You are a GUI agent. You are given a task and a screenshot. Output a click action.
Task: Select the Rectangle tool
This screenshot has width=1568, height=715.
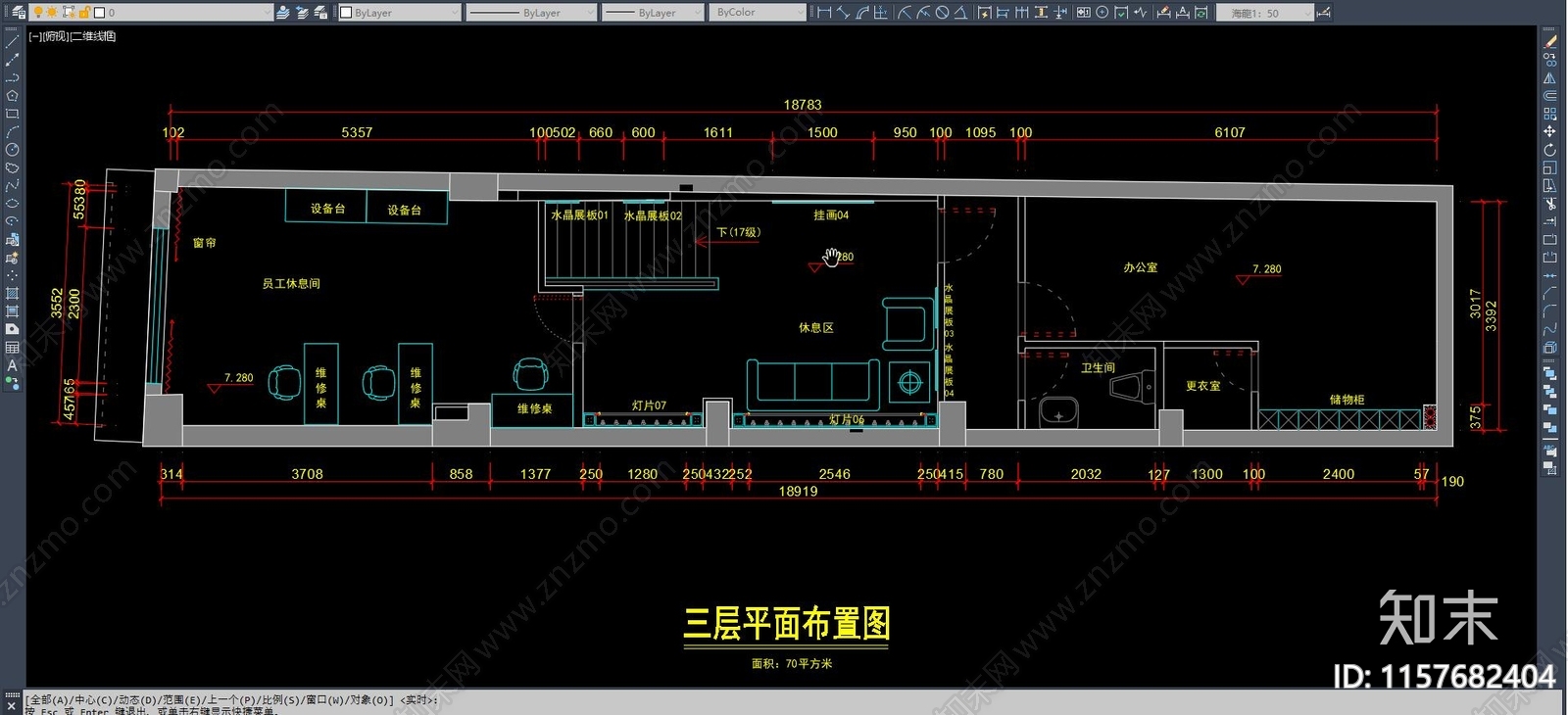12,114
